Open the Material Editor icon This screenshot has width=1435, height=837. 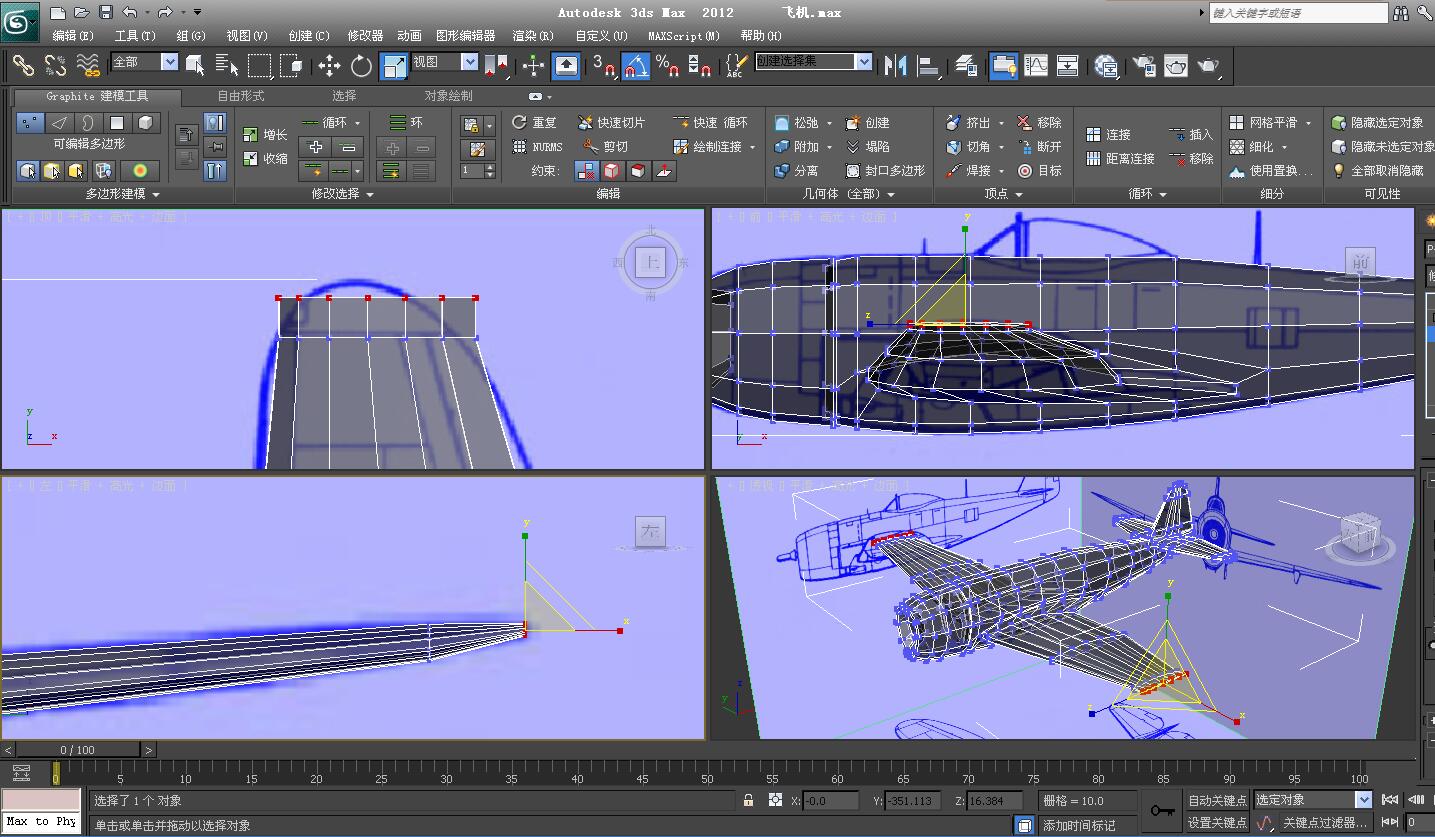[x=1105, y=66]
